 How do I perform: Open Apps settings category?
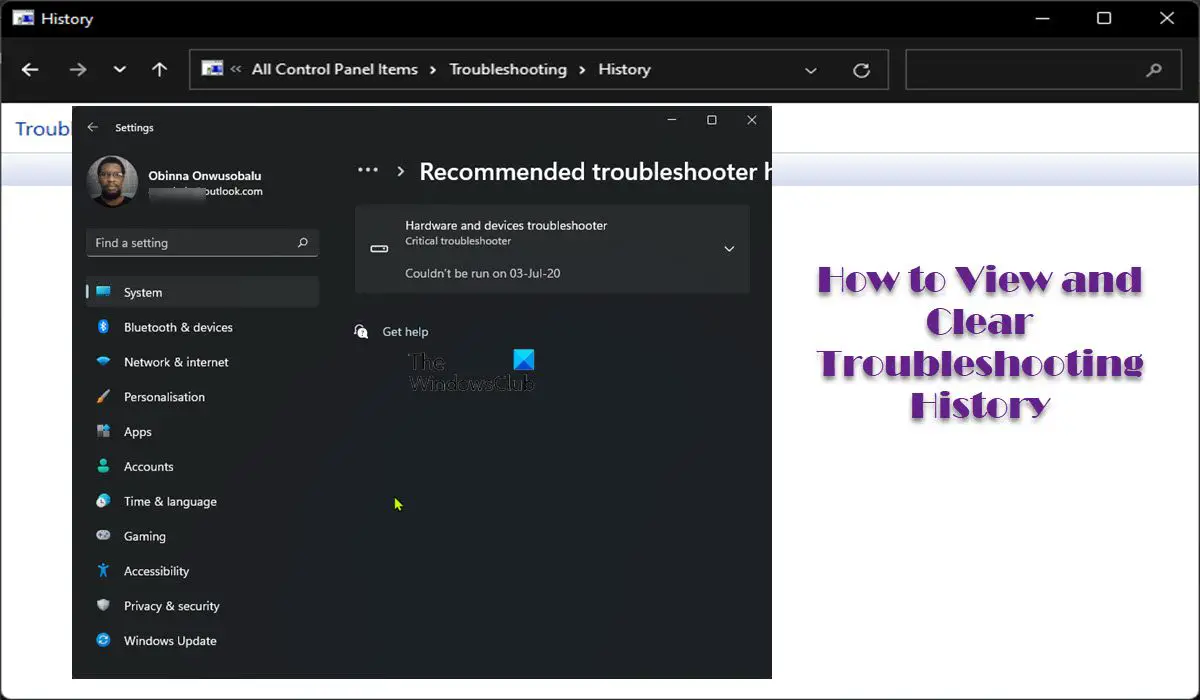(203, 432)
